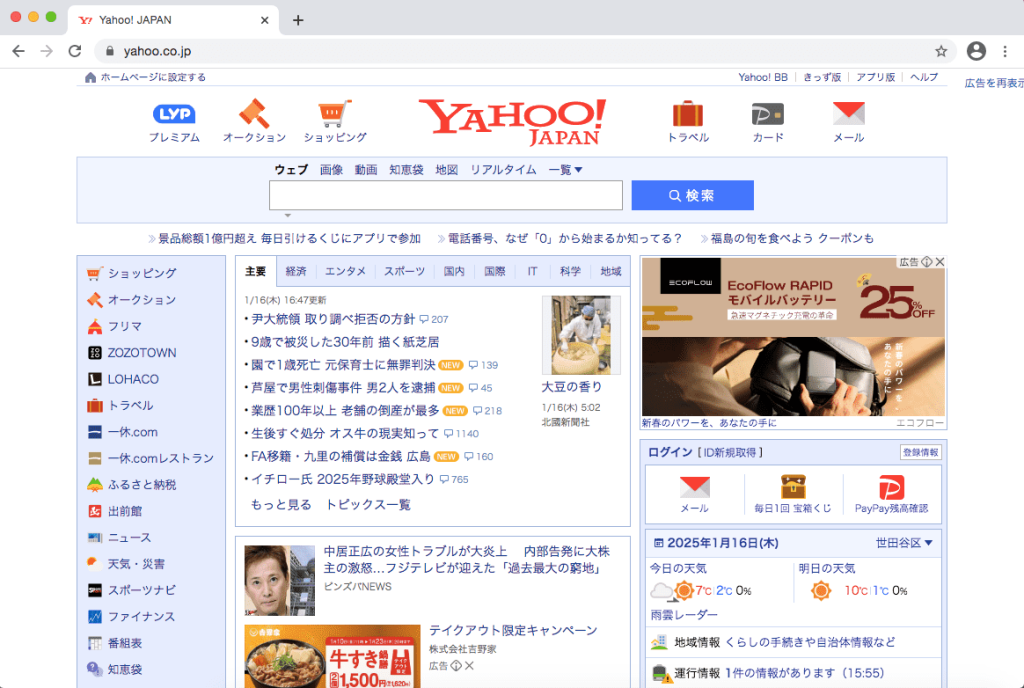Open the Mail envelope icon in header
The height and width of the screenshot is (688, 1024).
pos(848,114)
